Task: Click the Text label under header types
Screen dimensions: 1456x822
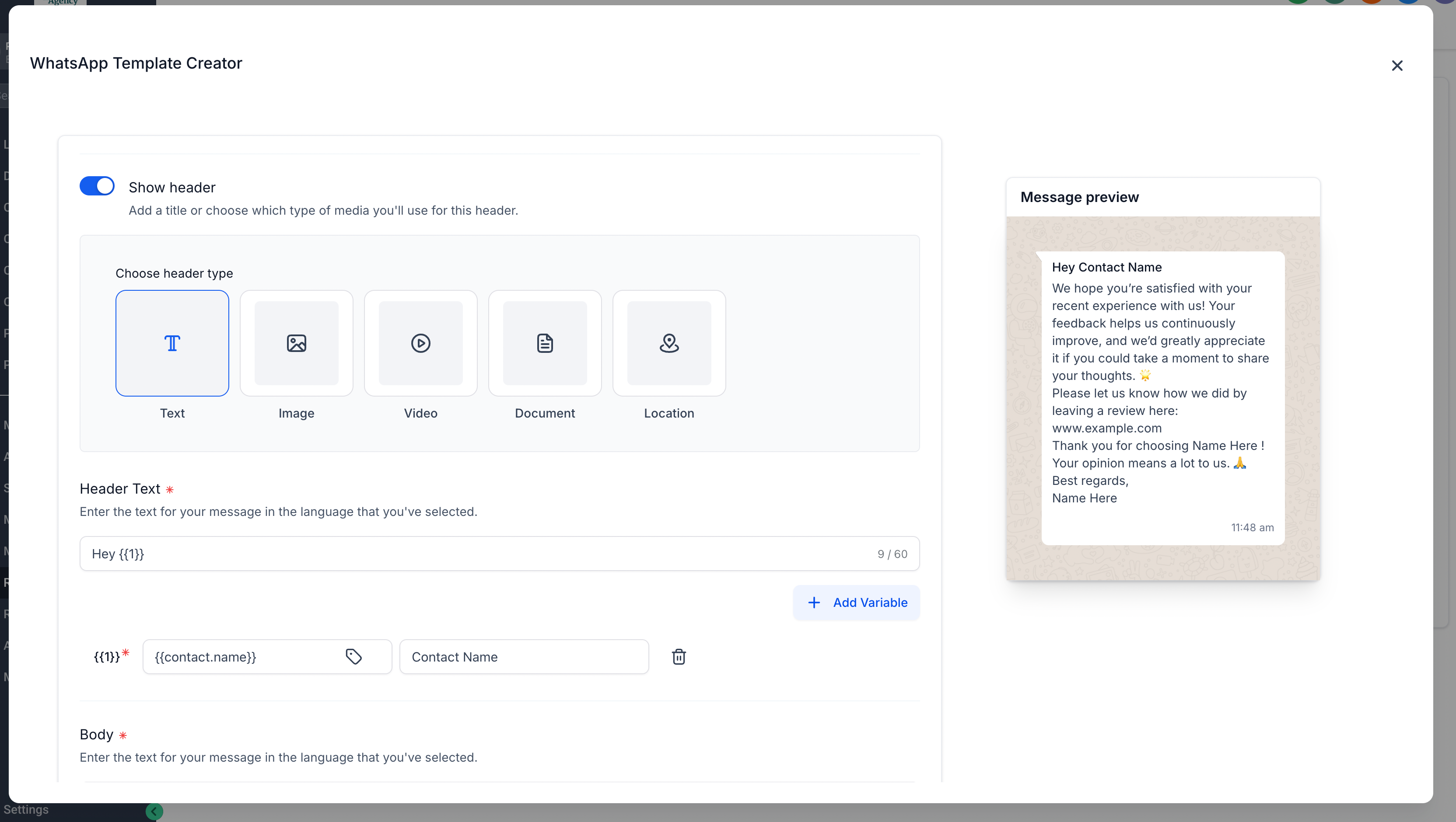Action: 172,413
